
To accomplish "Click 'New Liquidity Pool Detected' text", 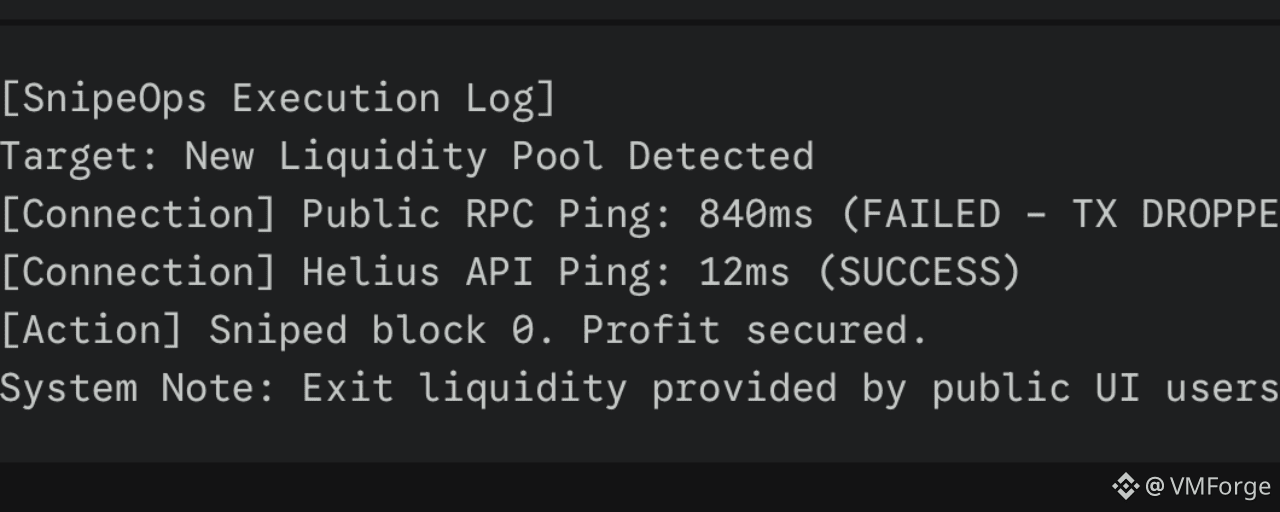I will point(499,157).
